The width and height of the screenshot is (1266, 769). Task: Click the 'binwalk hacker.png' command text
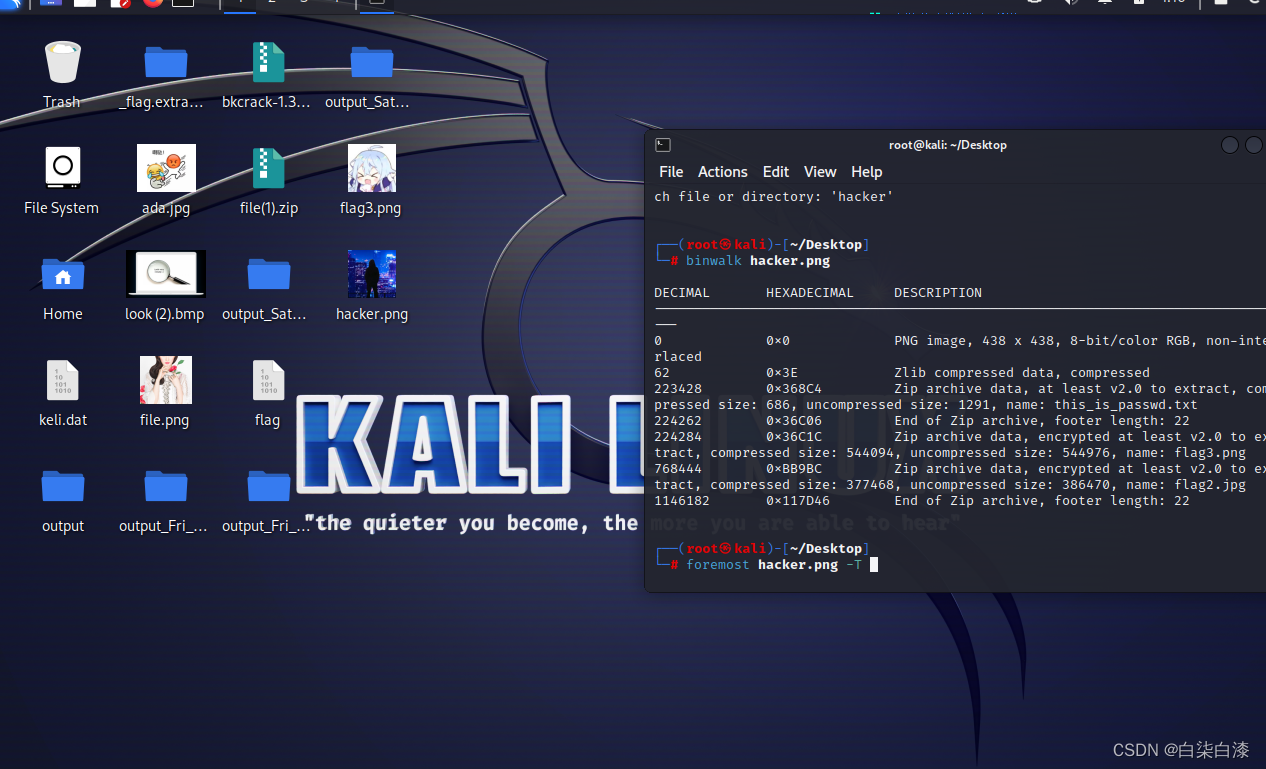(758, 261)
